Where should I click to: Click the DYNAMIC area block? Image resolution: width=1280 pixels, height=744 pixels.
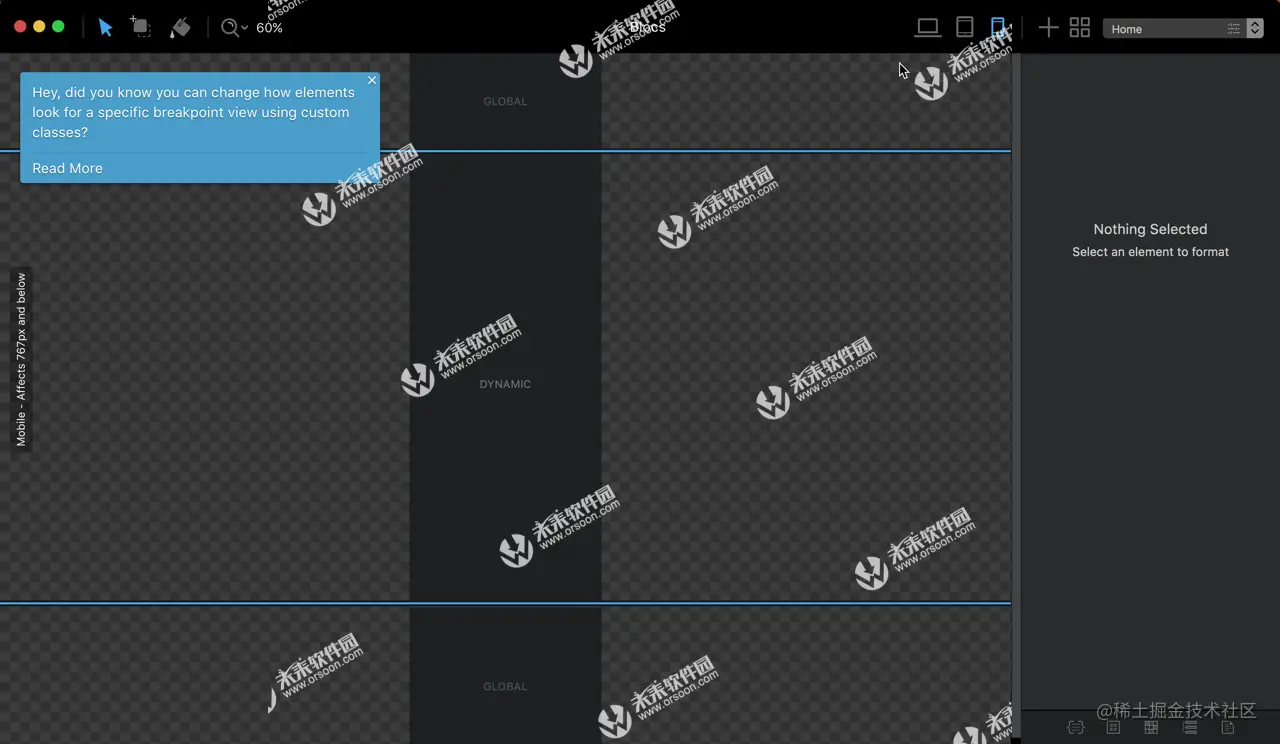(x=505, y=378)
